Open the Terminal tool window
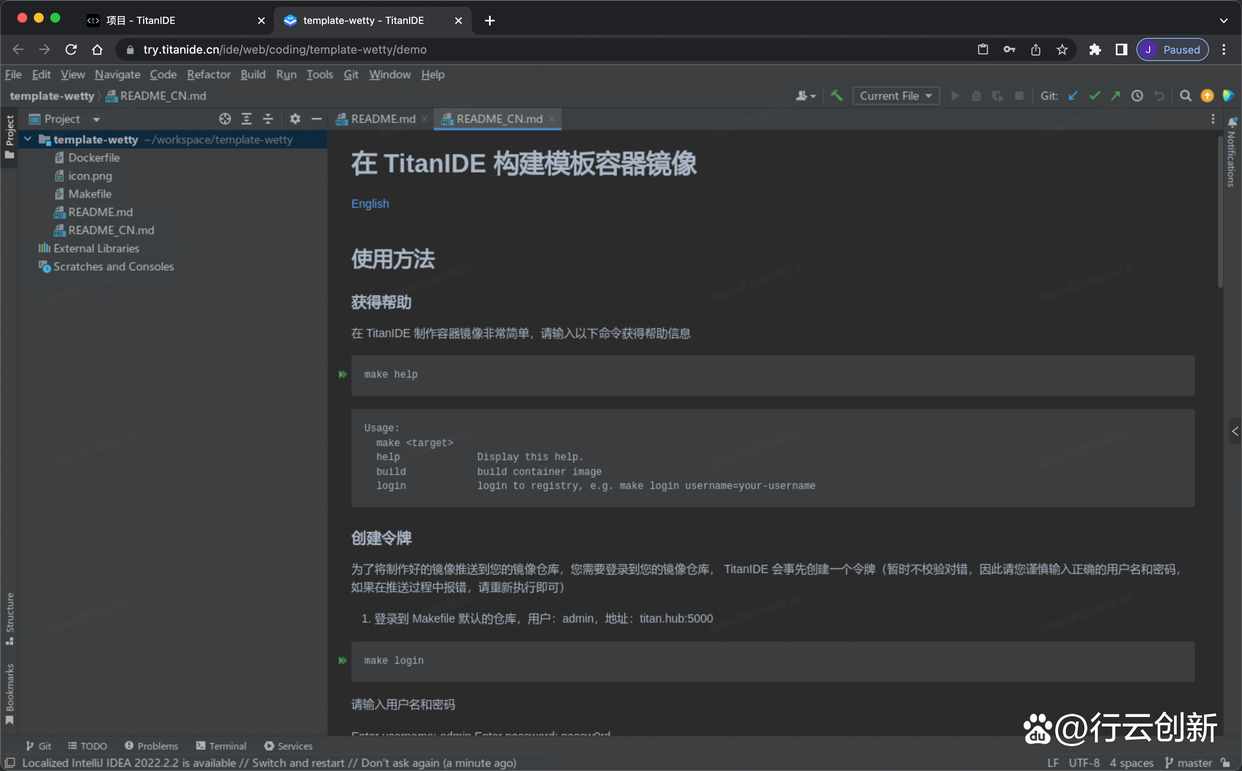1242x771 pixels. (x=221, y=746)
